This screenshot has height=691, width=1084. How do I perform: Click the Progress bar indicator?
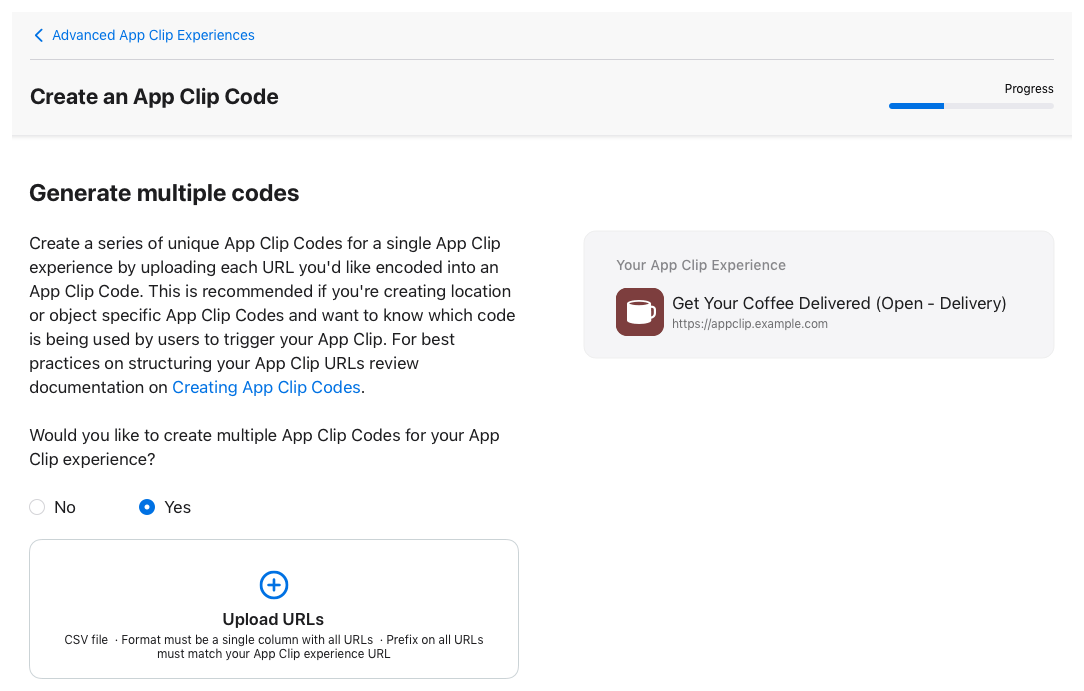pyautogui.click(x=970, y=105)
